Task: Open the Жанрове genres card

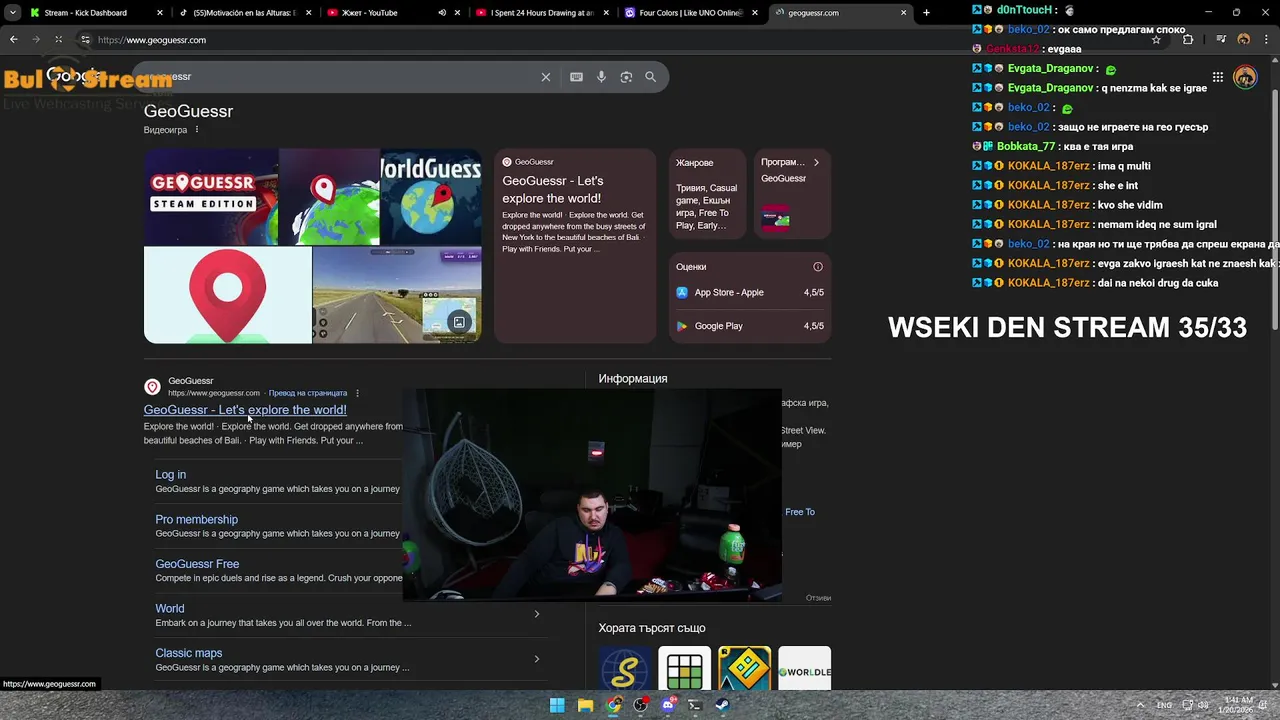Action: [x=707, y=194]
